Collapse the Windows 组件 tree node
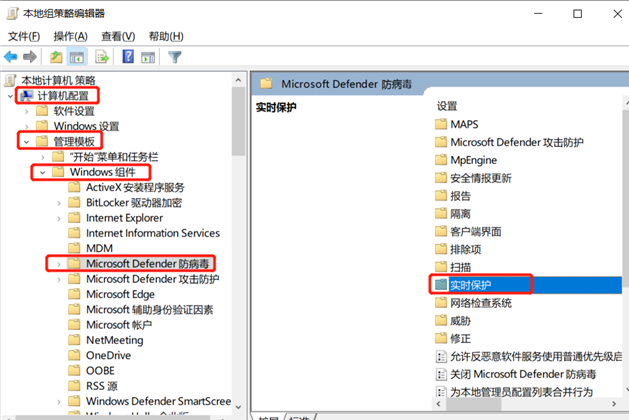This screenshot has height=420, width=629. 43,172
